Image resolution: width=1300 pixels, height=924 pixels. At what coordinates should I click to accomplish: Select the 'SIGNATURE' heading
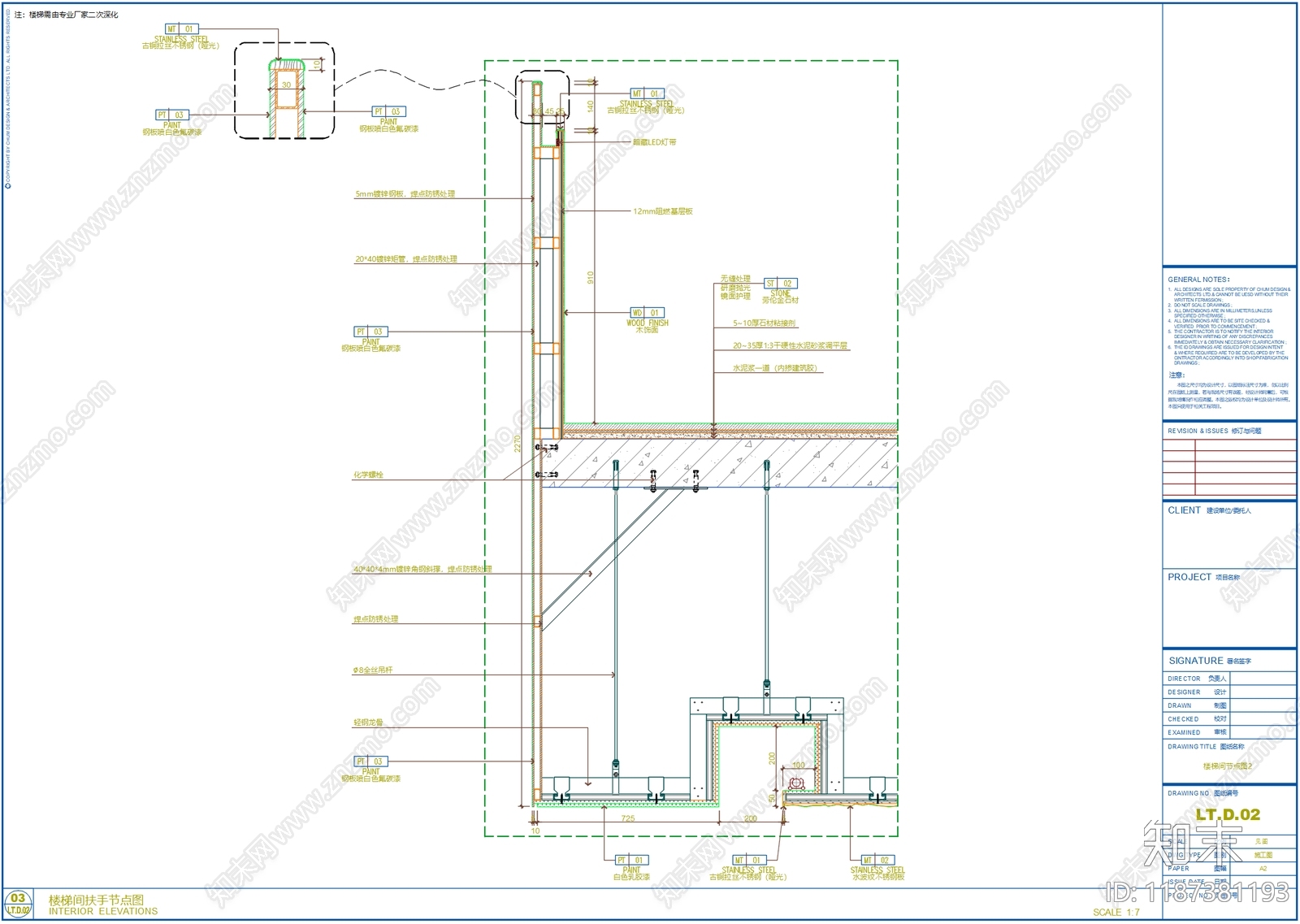(1196, 661)
